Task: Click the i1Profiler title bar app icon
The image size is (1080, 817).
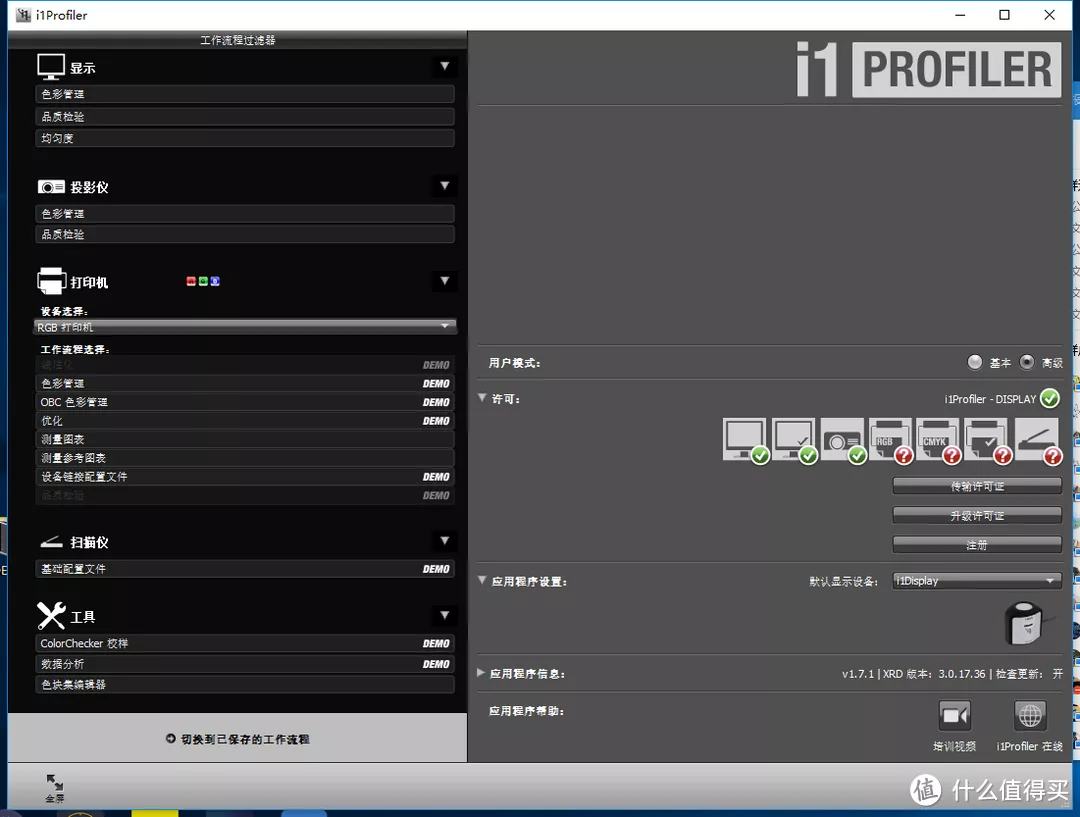Action: click(23, 14)
